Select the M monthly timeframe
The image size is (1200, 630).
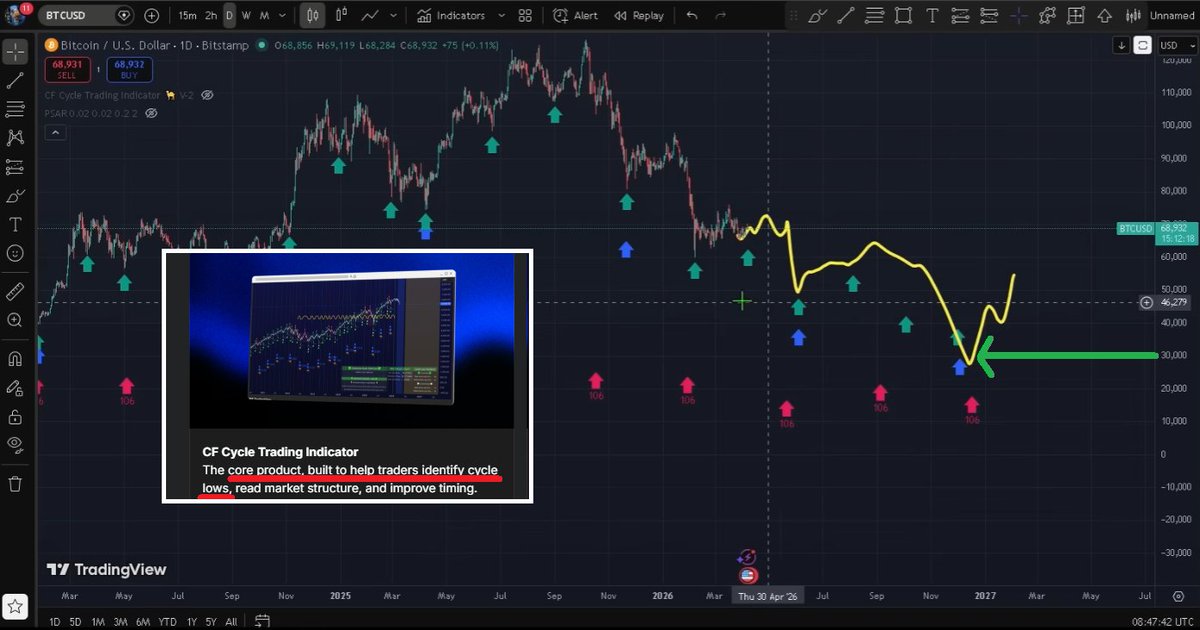coord(265,16)
